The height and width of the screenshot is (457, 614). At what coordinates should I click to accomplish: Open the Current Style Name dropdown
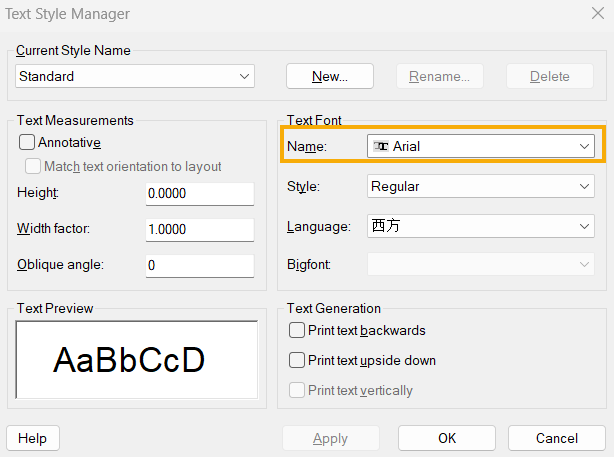pyautogui.click(x=135, y=76)
